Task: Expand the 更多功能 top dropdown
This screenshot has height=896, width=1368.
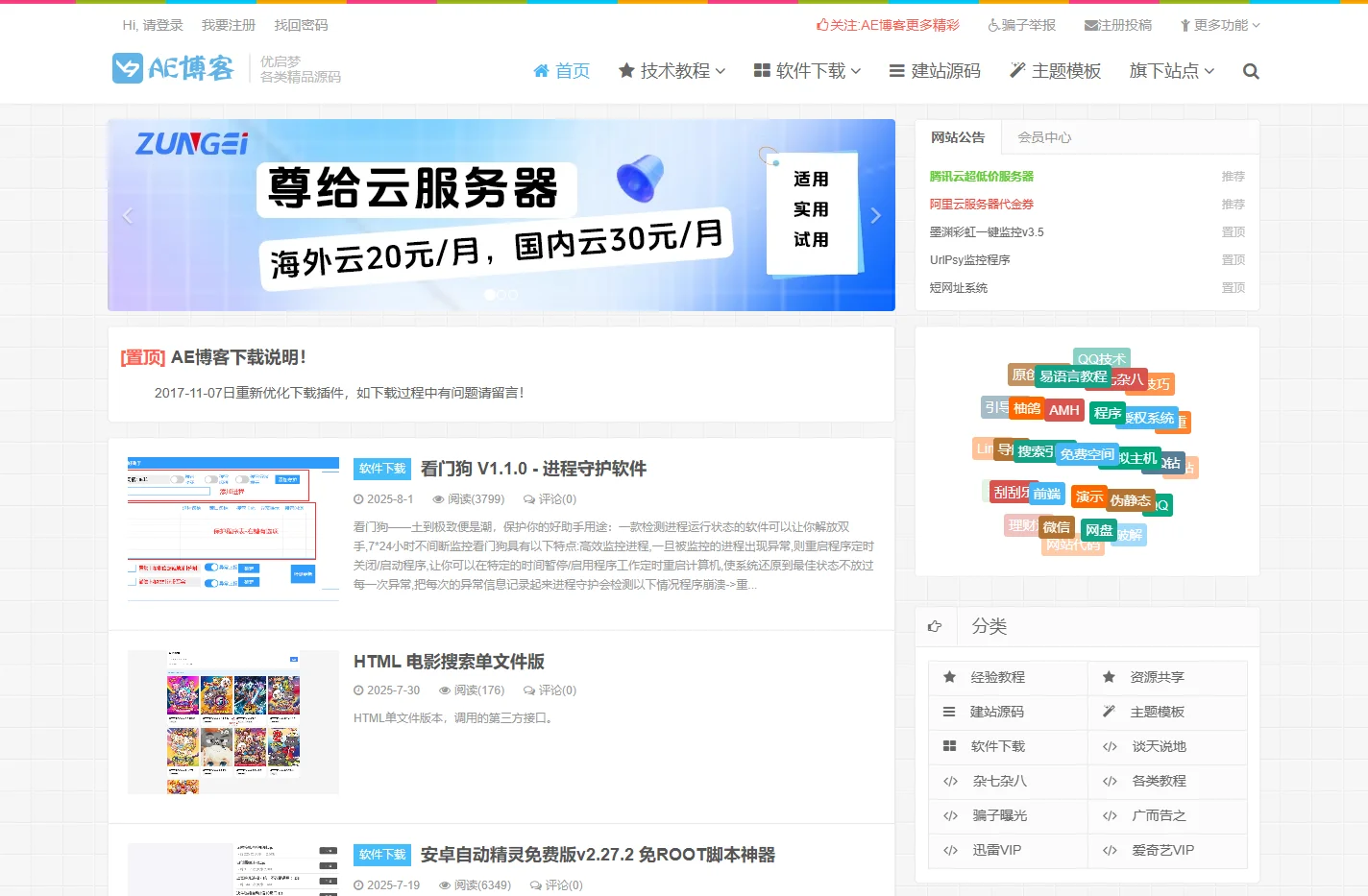Action: click(x=1220, y=25)
